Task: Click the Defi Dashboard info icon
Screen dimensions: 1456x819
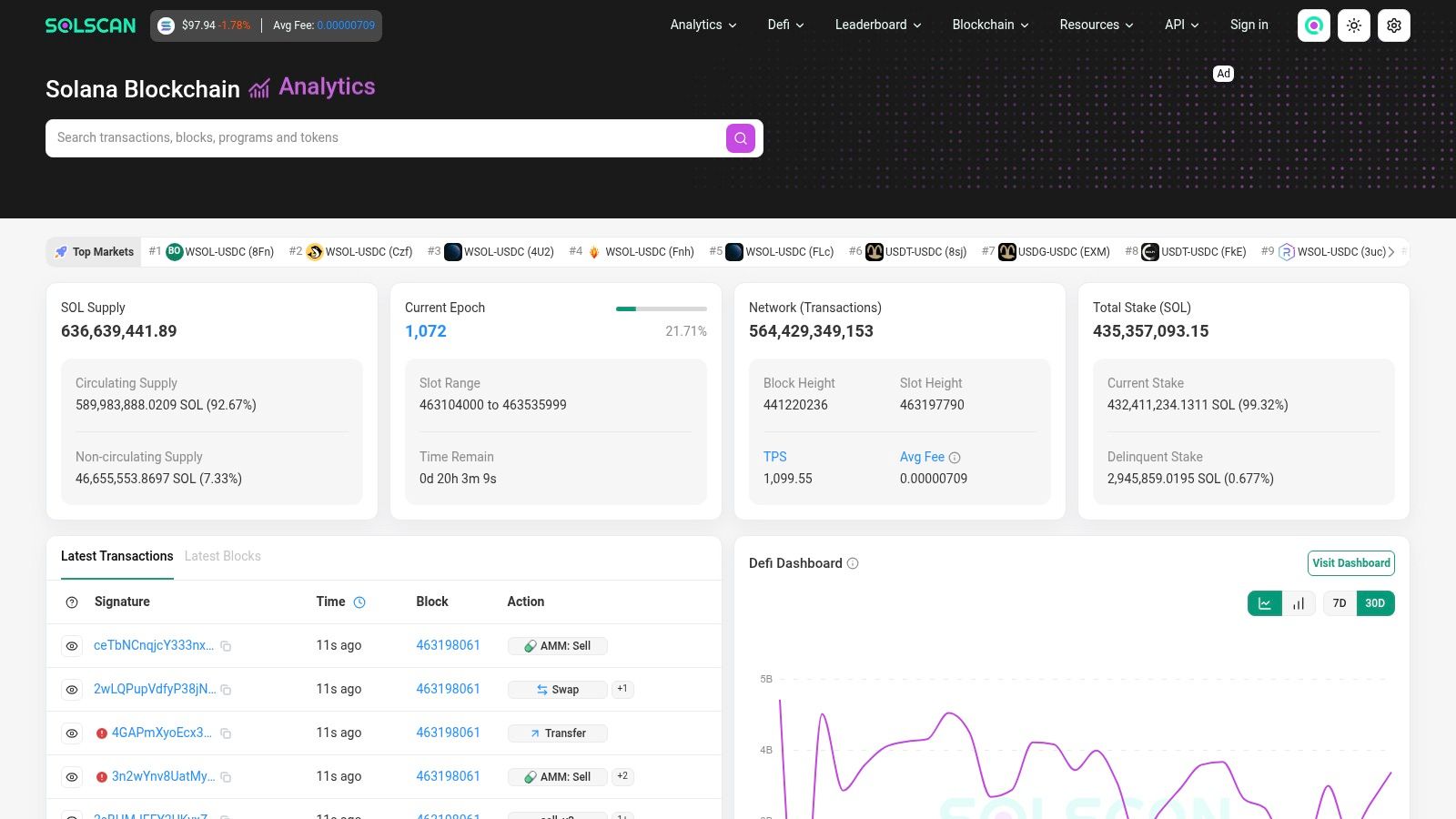Action: 853,563
